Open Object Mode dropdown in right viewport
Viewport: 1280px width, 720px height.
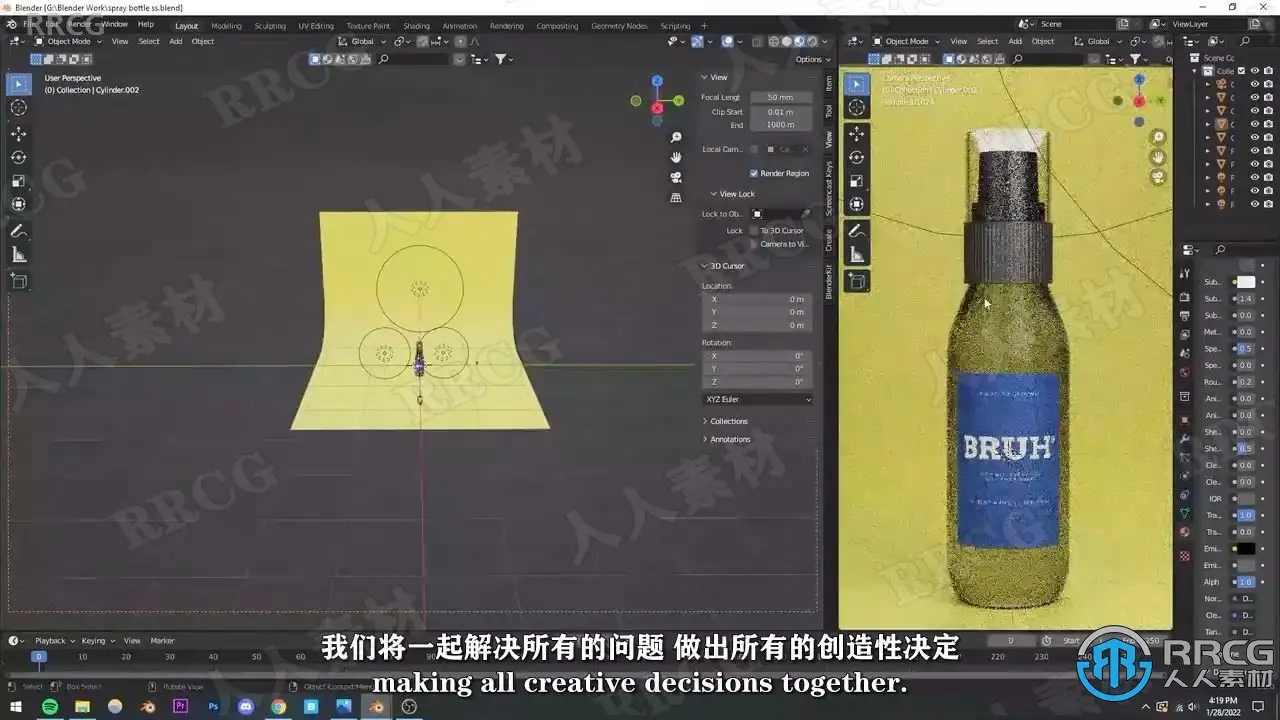(906, 41)
